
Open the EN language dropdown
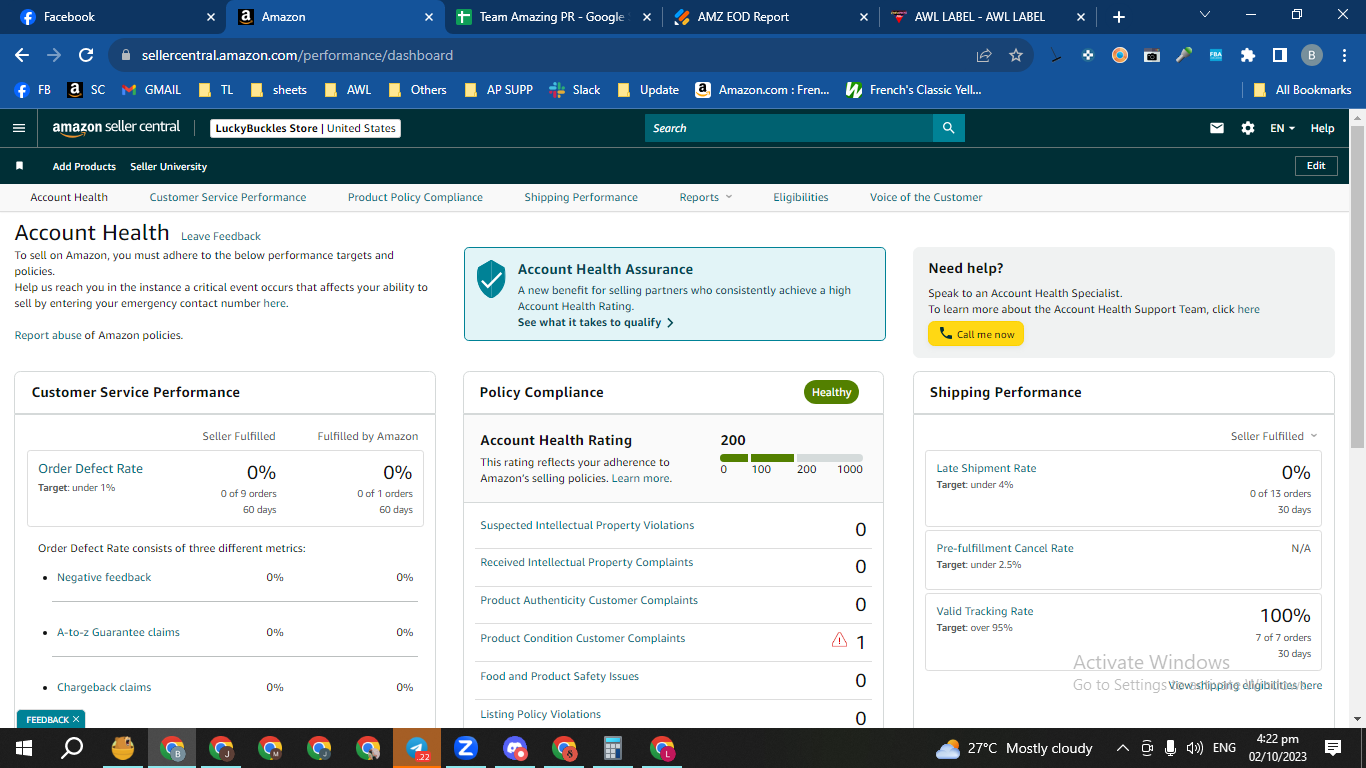1282,128
